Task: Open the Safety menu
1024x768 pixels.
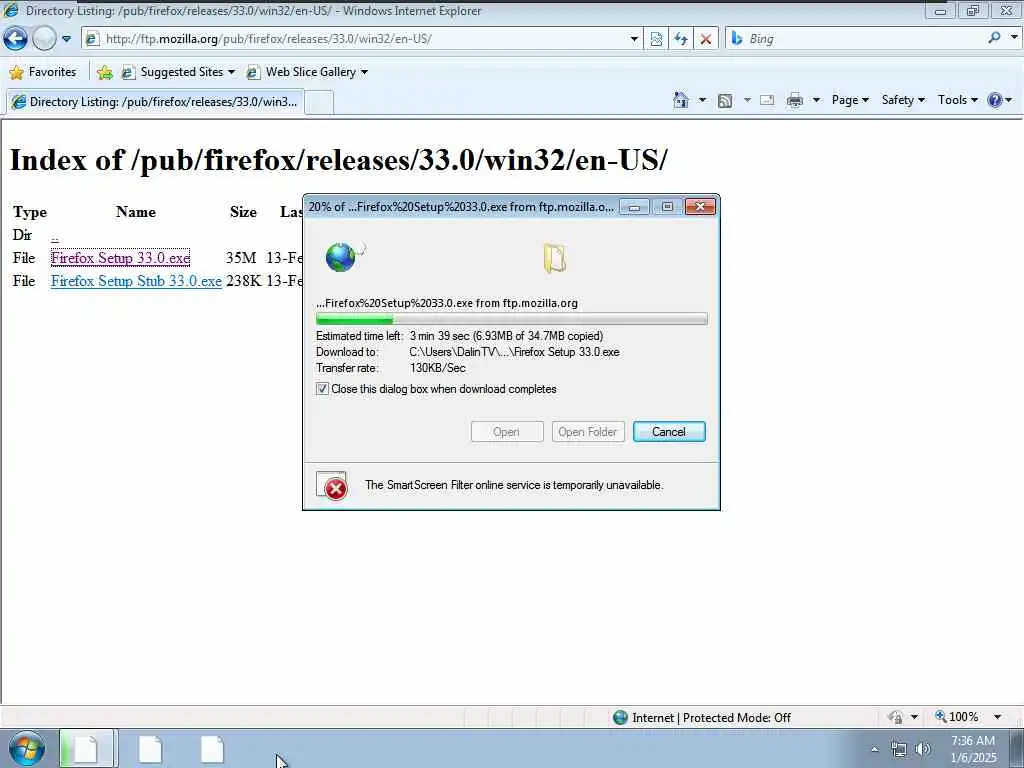Action: pos(903,100)
